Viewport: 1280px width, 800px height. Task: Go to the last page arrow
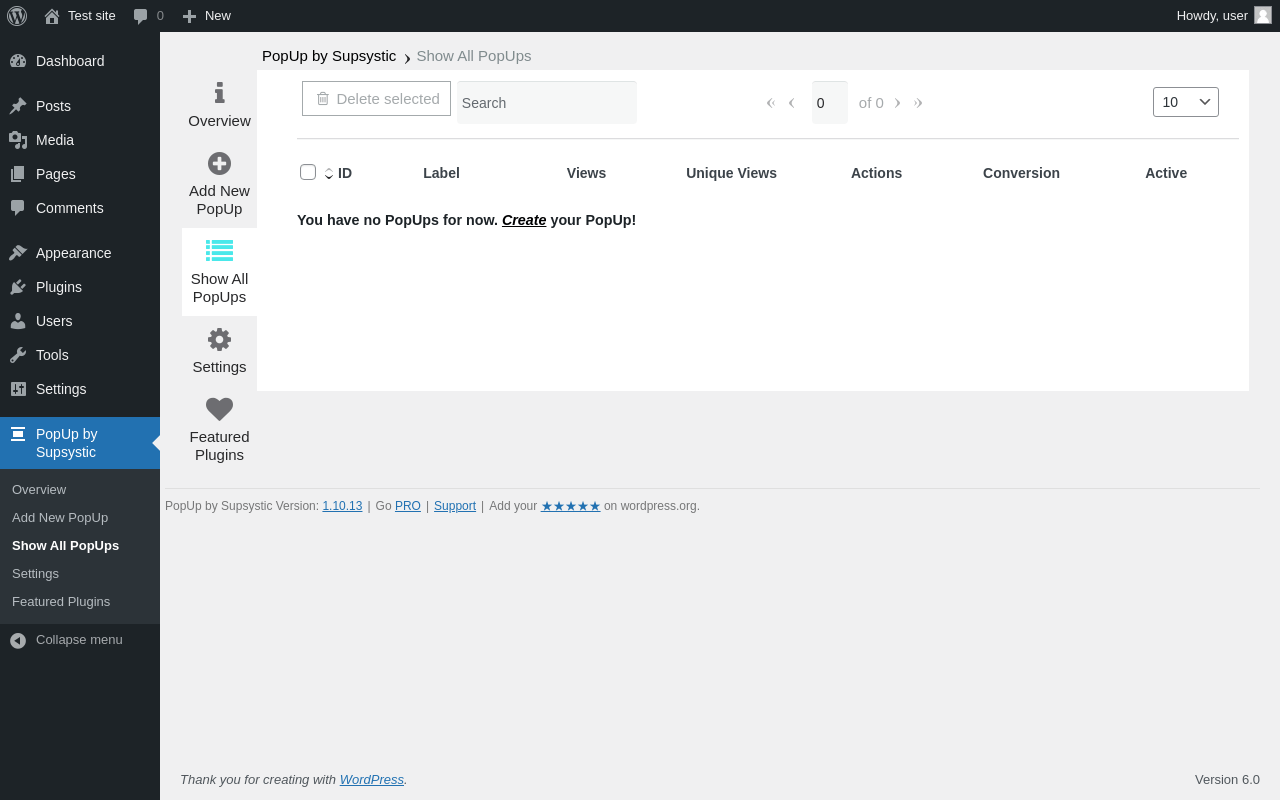pyautogui.click(x=918, y=103)
